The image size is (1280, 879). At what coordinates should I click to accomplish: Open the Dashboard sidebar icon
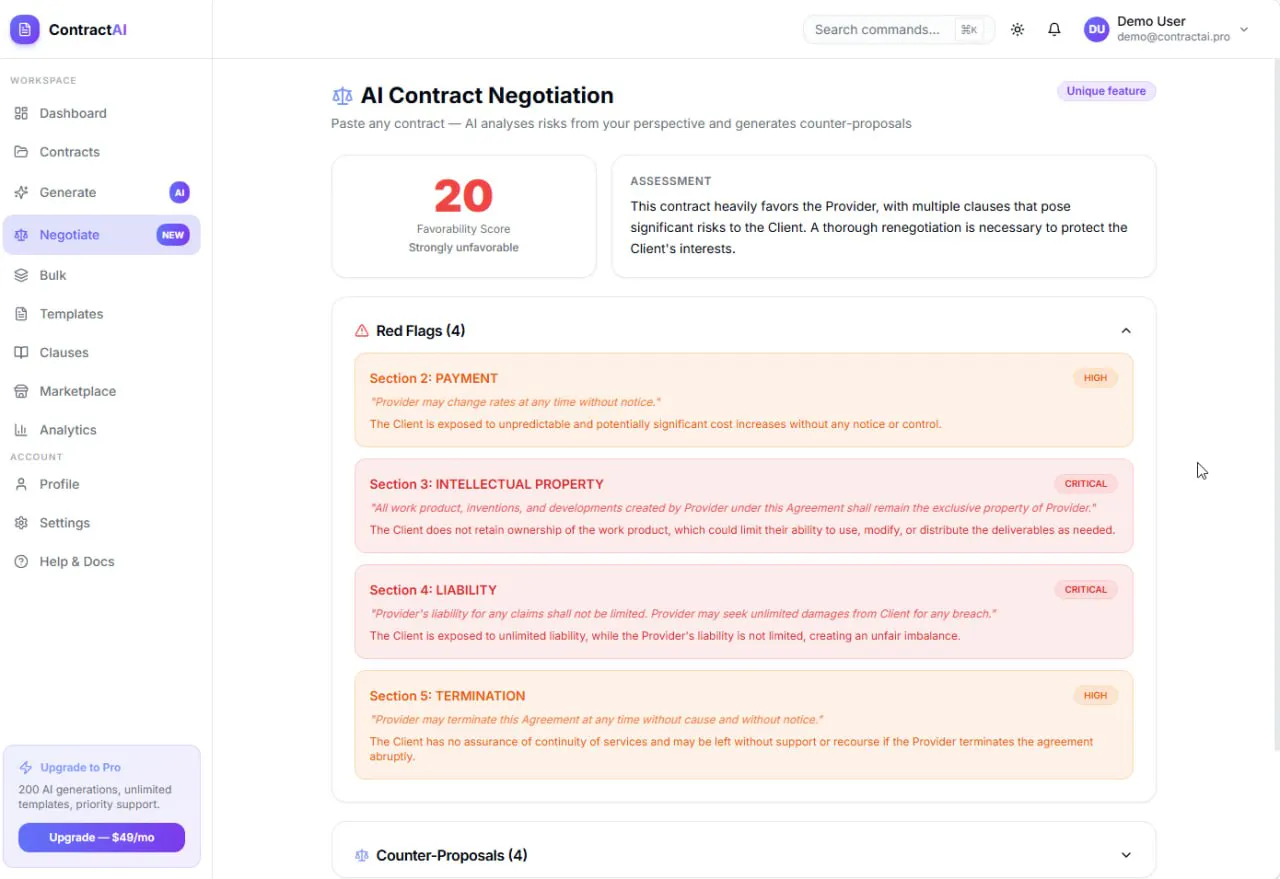coord(21,113)
